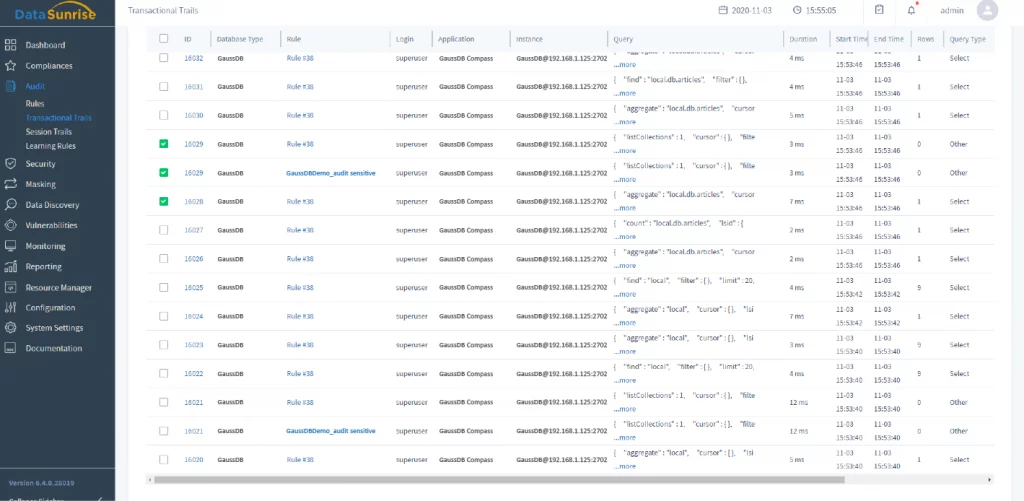Expand the Configuration sidebar section

50,308
